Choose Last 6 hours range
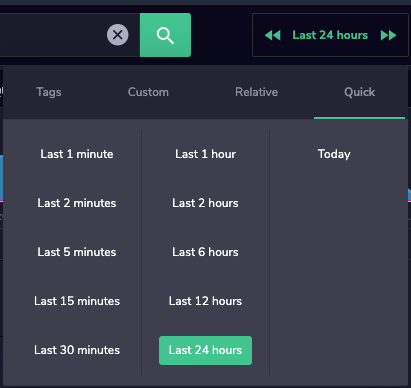Image resolution: width=411 pixels, height=388 pixels. click(x=205, y=252)
